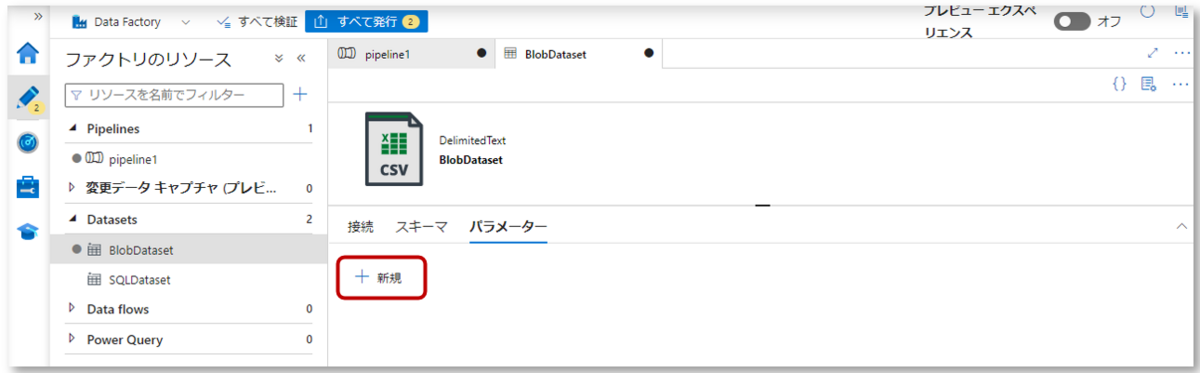Open the Monitor gauge hub
Image resolution: width=1200 pixels, height=373 pixels.
click(x=27, y=143)
